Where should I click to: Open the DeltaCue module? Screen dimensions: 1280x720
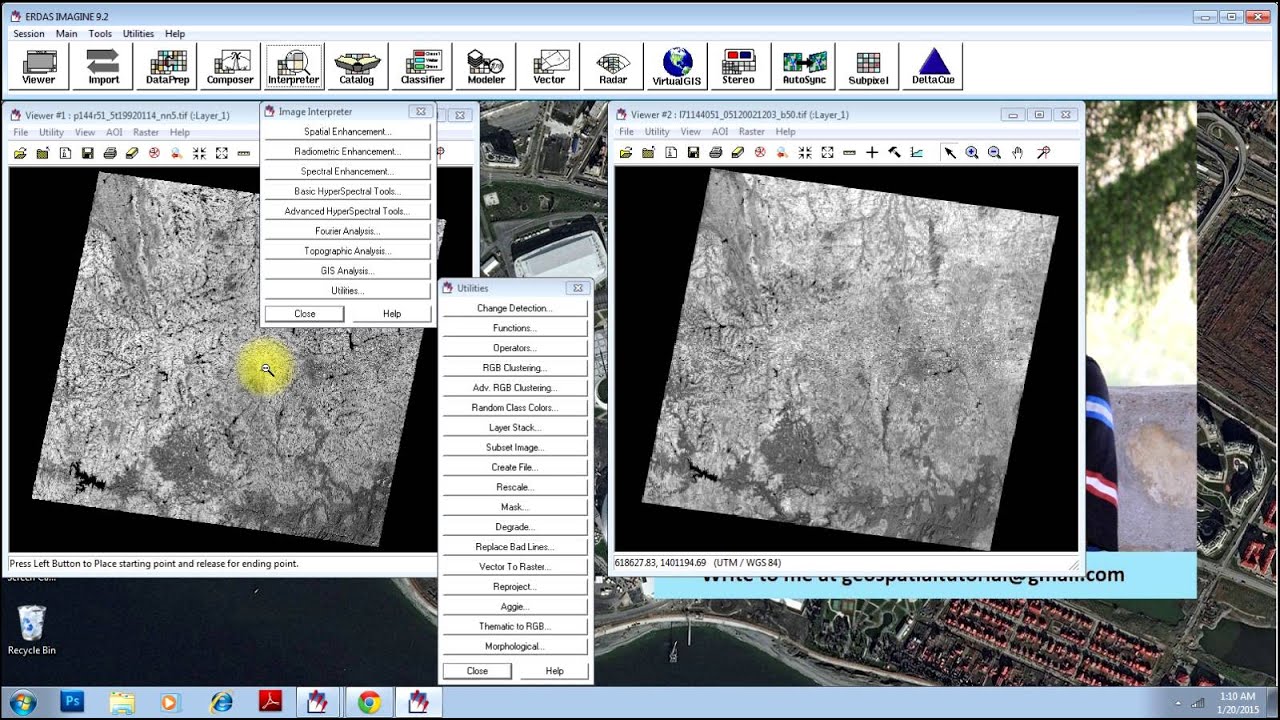coord(932,66)
